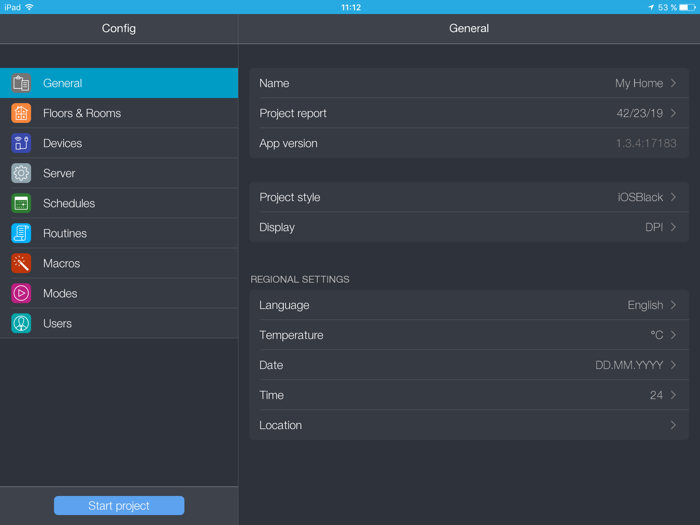Open Floors & Rooms section
Viewport: 700px width, 525px height.
point(119,113)
